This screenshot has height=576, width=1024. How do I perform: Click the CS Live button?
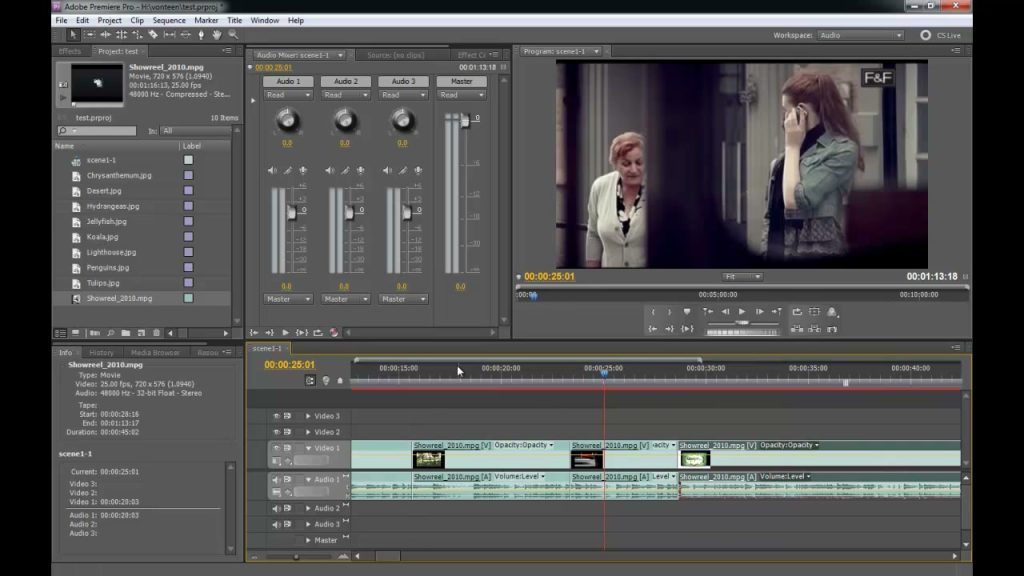(941, 35)
